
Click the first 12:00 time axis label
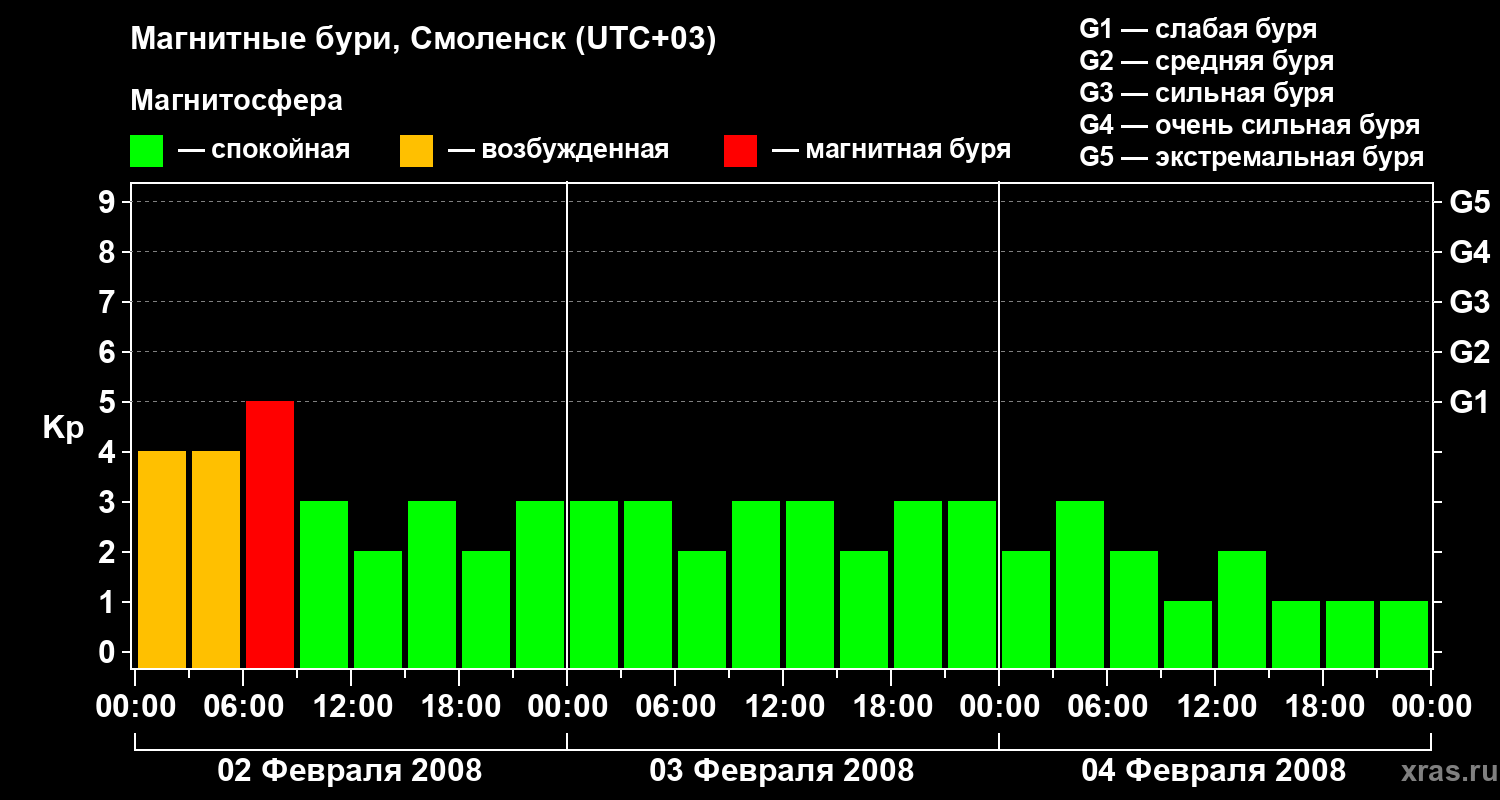pyautogui.click(x=352, y=707)
